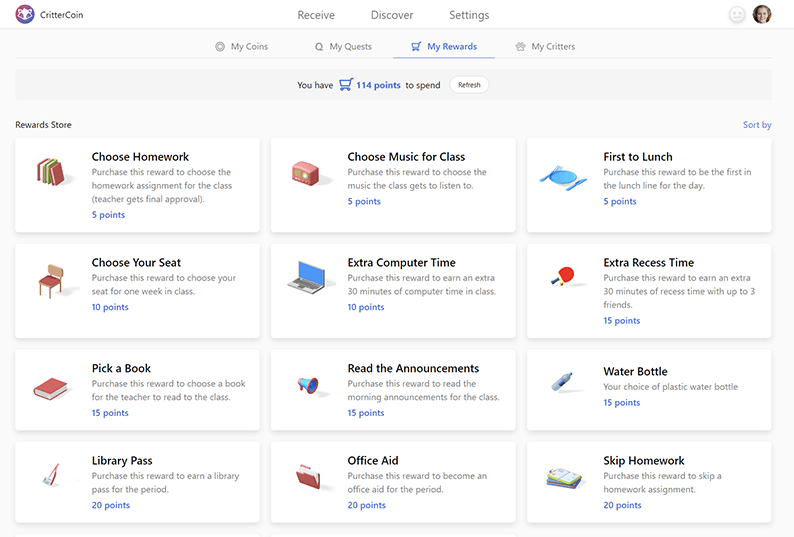Screen dimensions: 794x537
Task: Select the Extra Recess Time title
Action: 648,263
